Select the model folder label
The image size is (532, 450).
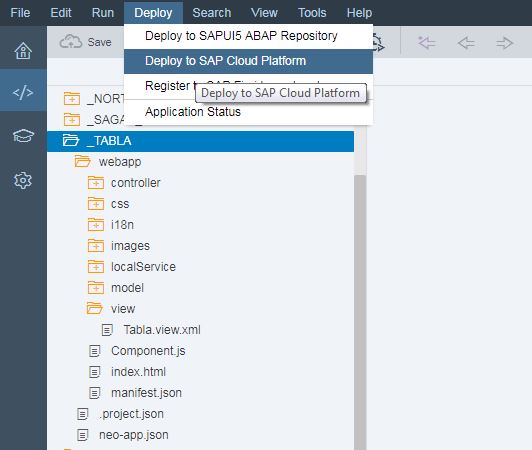point(127,288)
